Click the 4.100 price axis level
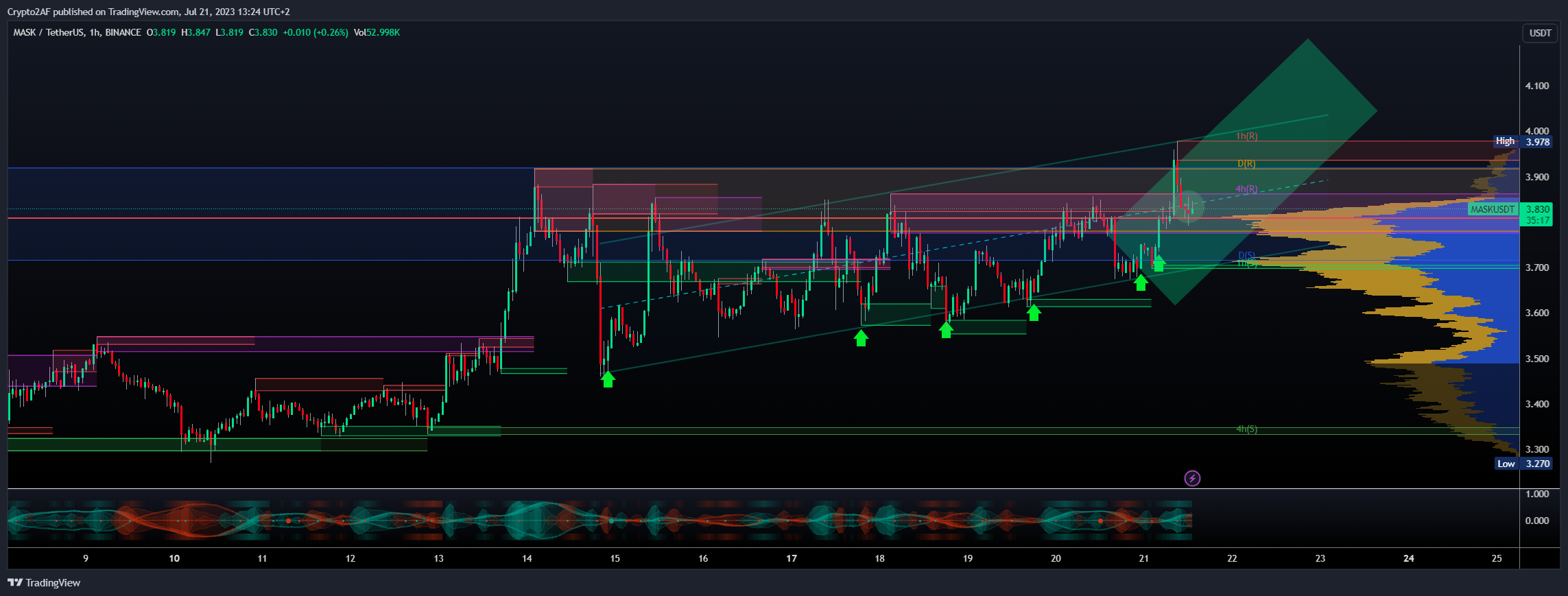1568x596 pixels. 1537,86
